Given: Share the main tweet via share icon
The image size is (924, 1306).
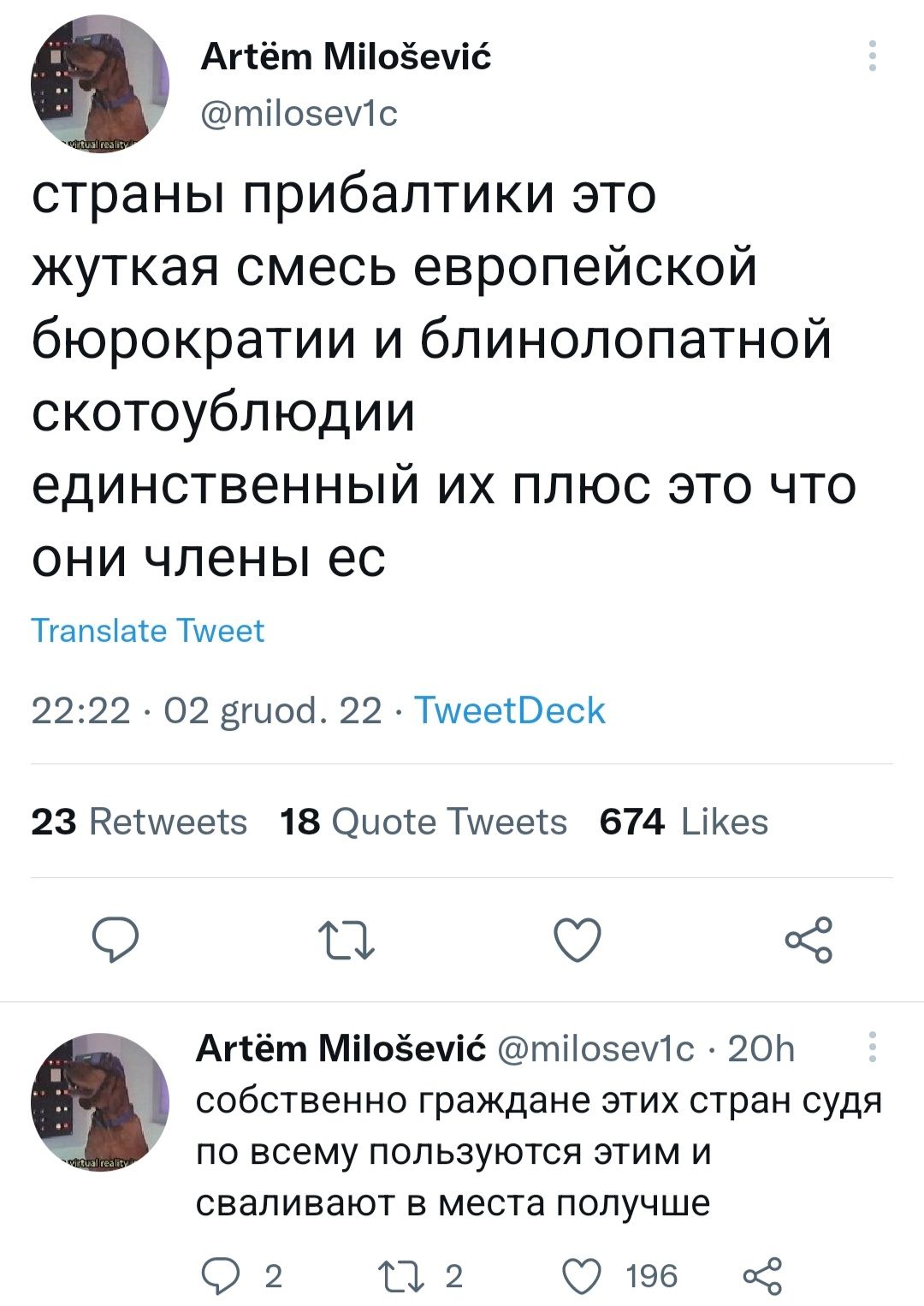Looking at the screenshot, I should click(x=808, y=940).
